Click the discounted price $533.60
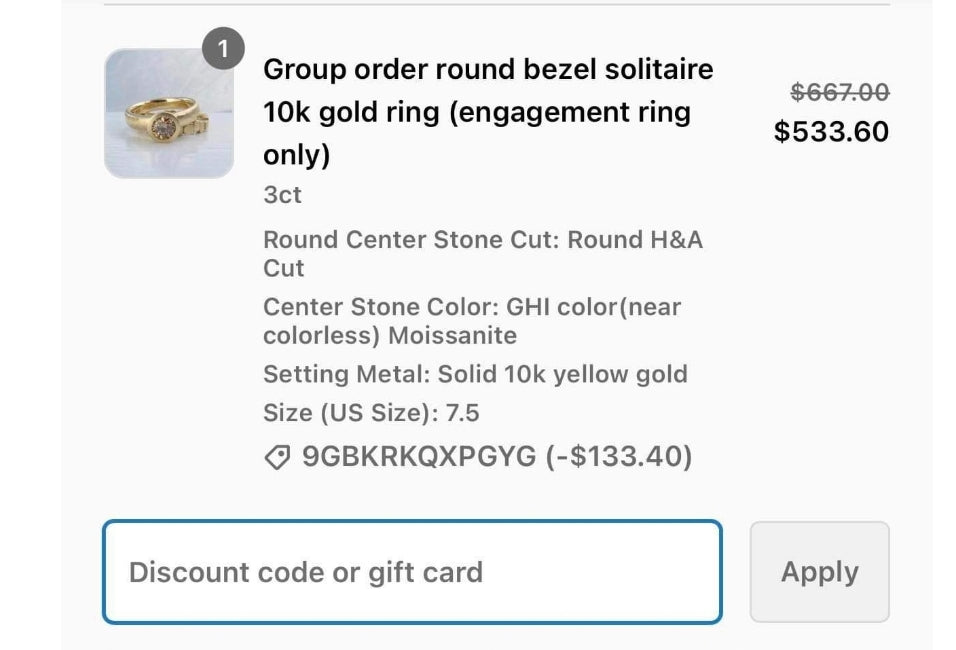This screenshot has width=956, height=650. point(830,131)
